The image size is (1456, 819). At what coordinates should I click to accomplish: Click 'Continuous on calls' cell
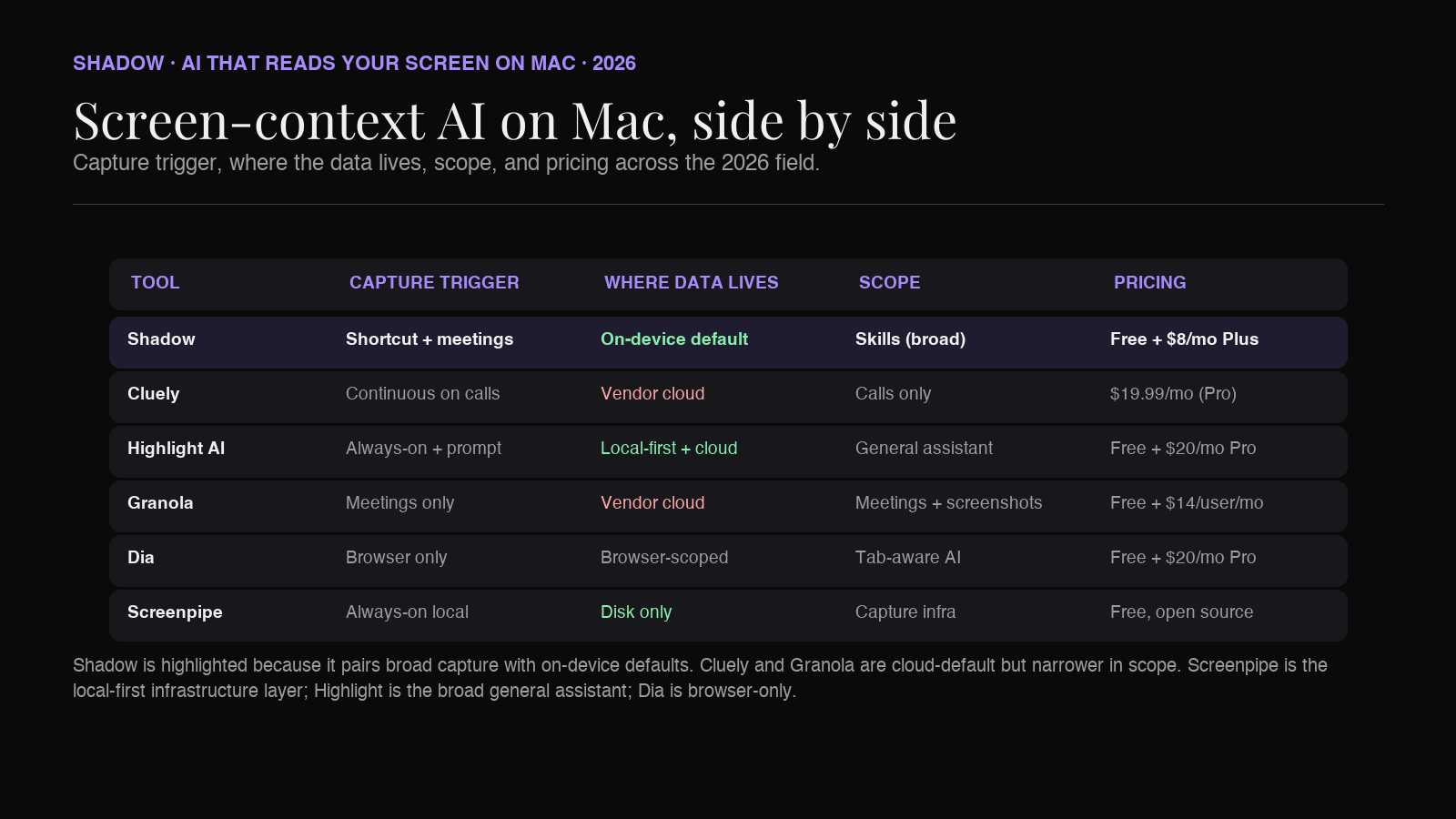[x=422, y=394]
